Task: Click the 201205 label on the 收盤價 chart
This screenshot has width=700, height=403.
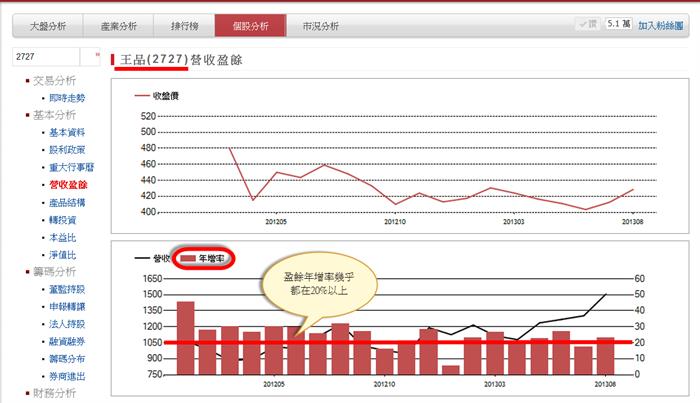Action: (276, 221)
